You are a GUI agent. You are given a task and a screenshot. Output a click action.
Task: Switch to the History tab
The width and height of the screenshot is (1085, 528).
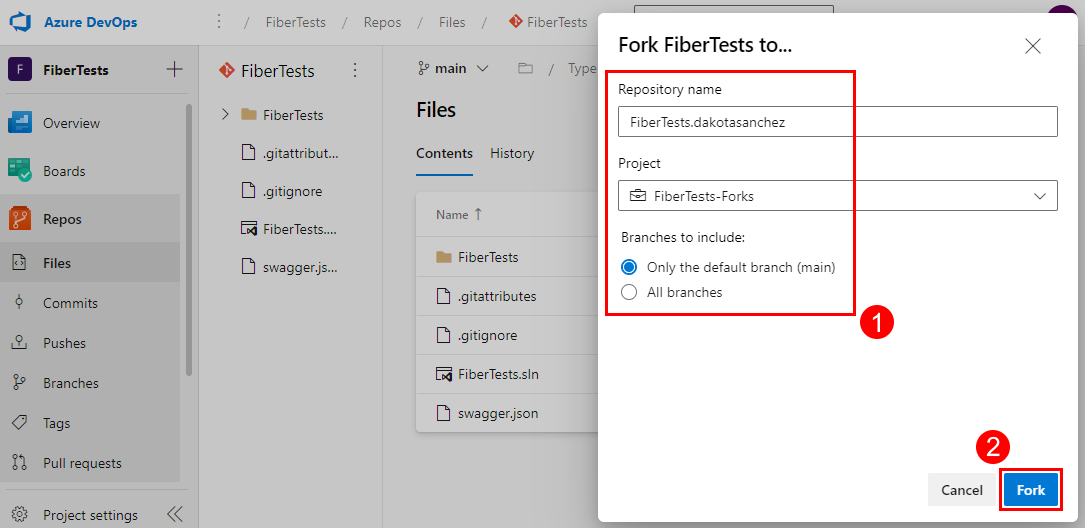tap(512, 153)
